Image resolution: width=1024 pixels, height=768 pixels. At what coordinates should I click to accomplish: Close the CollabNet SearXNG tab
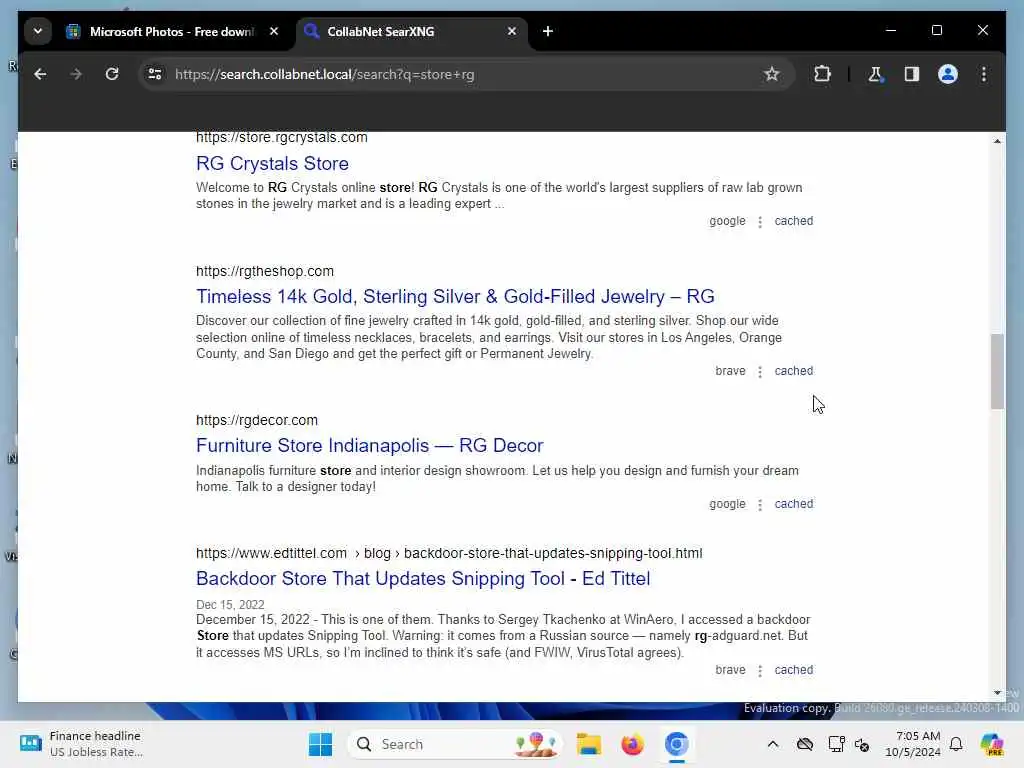(x=512, y=31)
